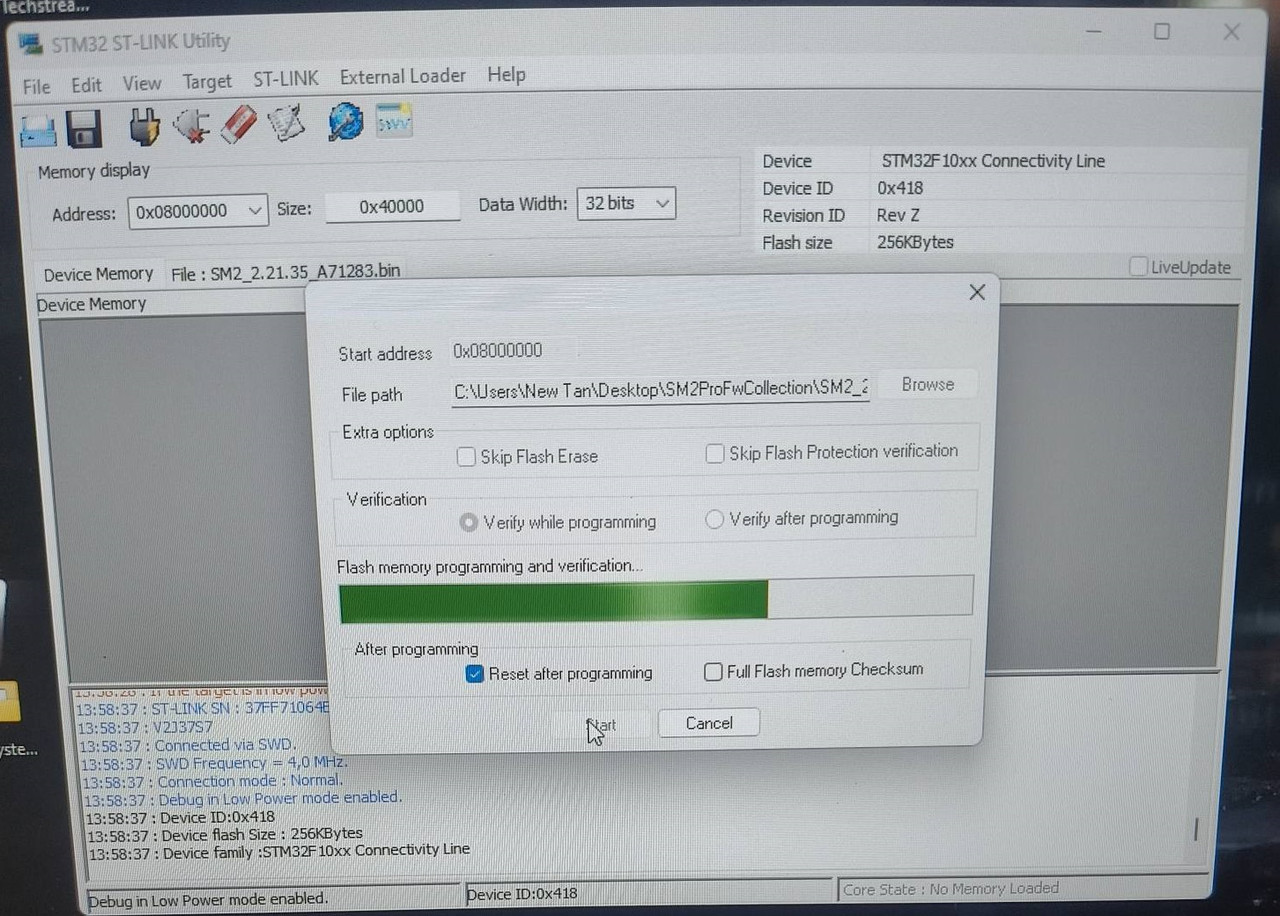Open the ST-LINK menu

point(286,78)
